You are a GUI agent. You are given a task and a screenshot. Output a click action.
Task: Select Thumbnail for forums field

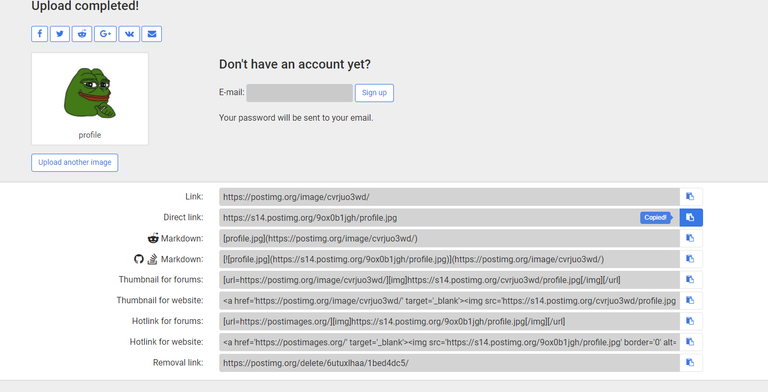click(449, 279)
